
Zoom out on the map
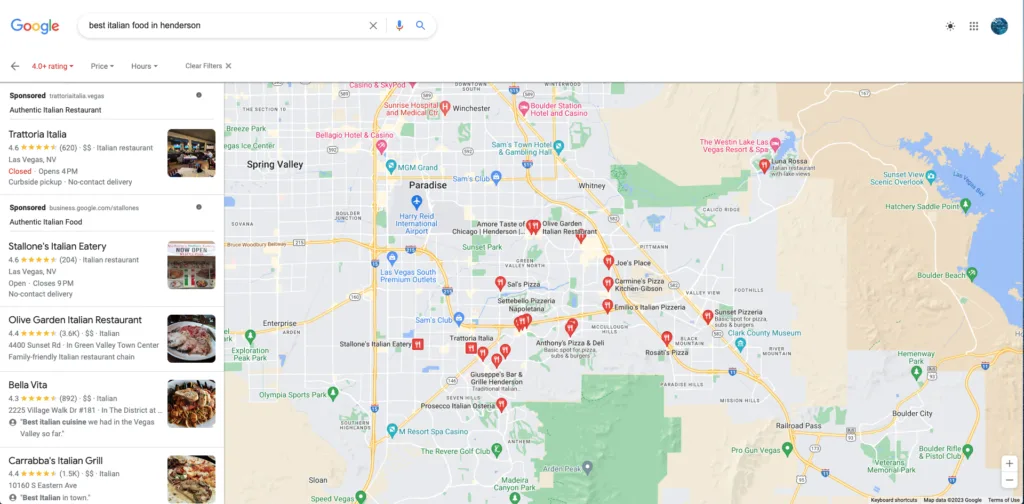tap(1010, 480)
